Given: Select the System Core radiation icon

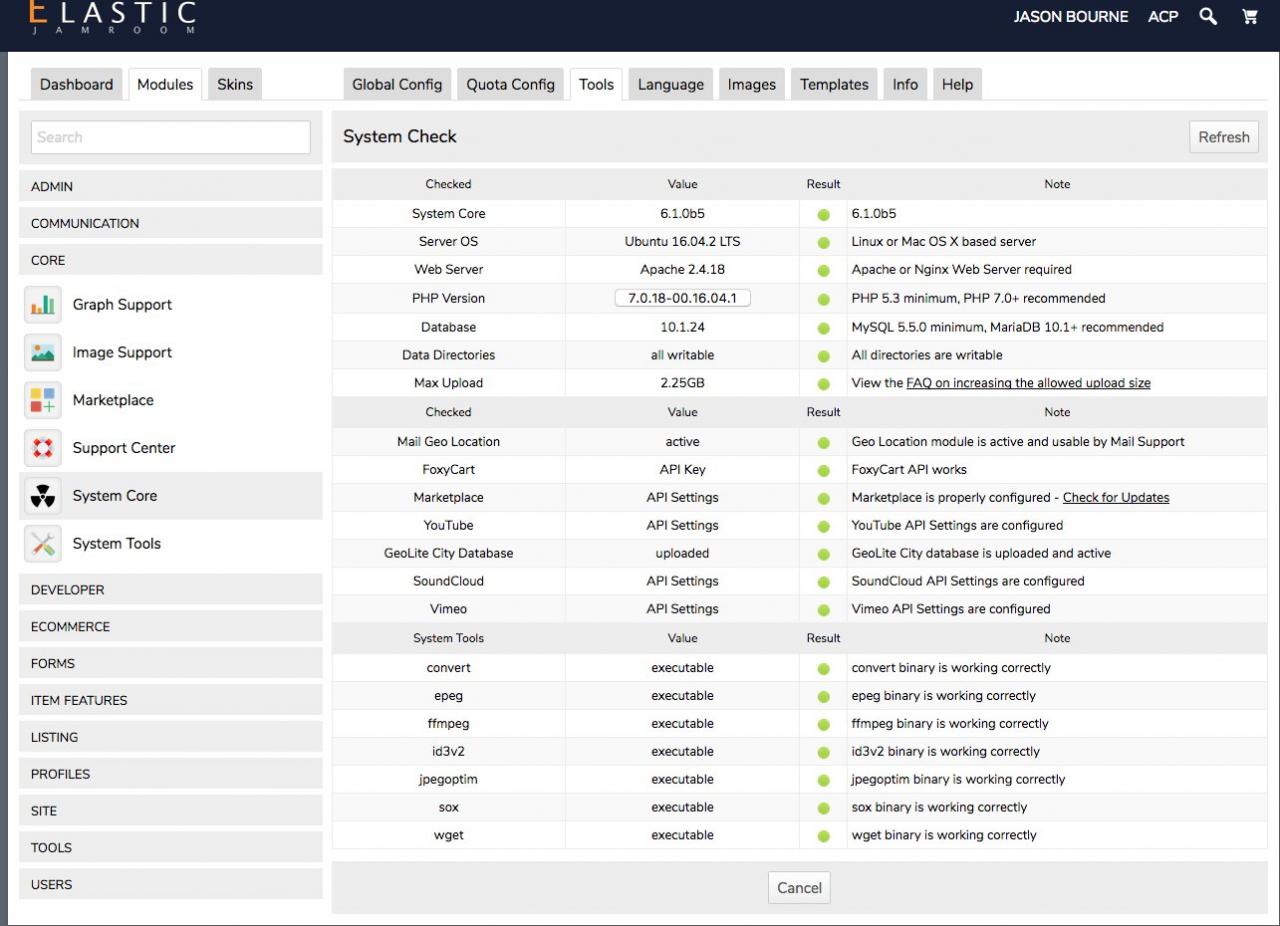Looking at the screenshot, I should coord(42,497).
